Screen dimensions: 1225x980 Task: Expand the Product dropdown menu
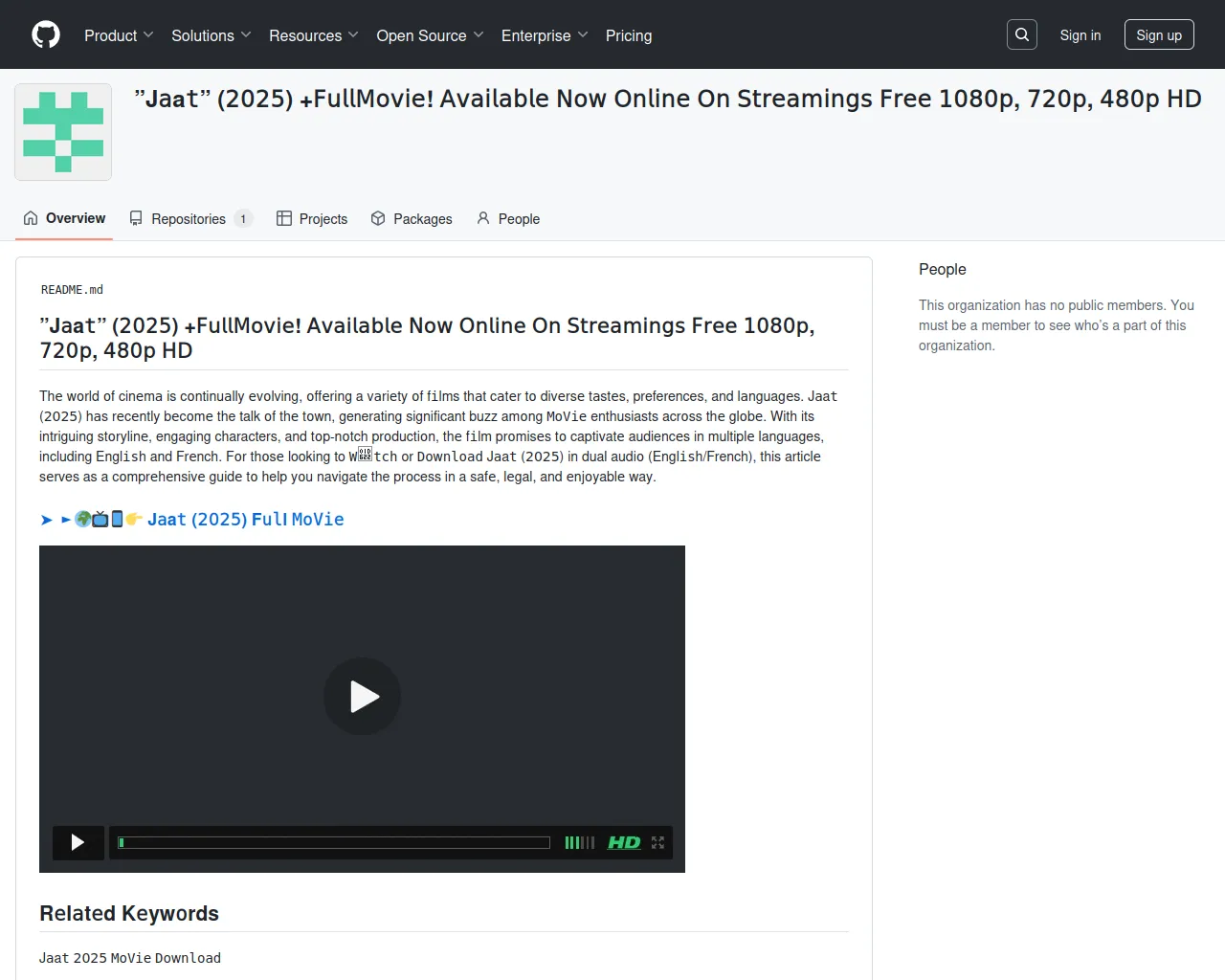(119, 35)
